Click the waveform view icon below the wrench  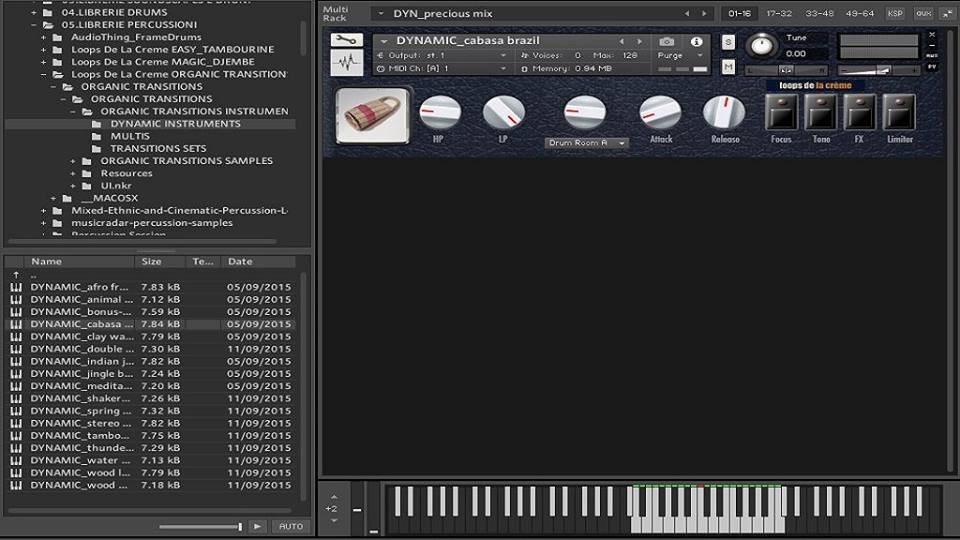pos(346,63)
